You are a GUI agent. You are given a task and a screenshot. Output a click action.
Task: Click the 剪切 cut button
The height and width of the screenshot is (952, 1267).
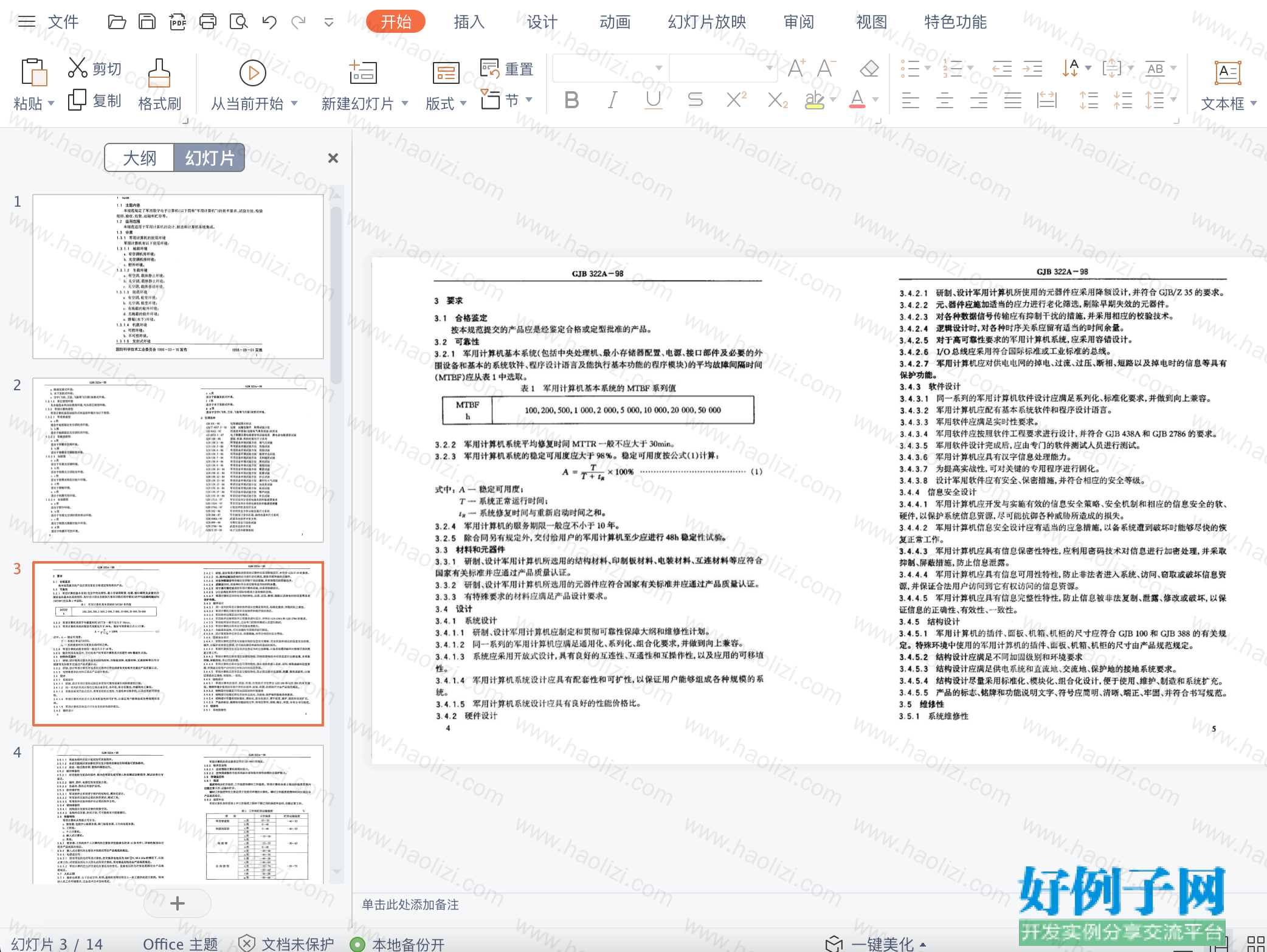point(95,68)
